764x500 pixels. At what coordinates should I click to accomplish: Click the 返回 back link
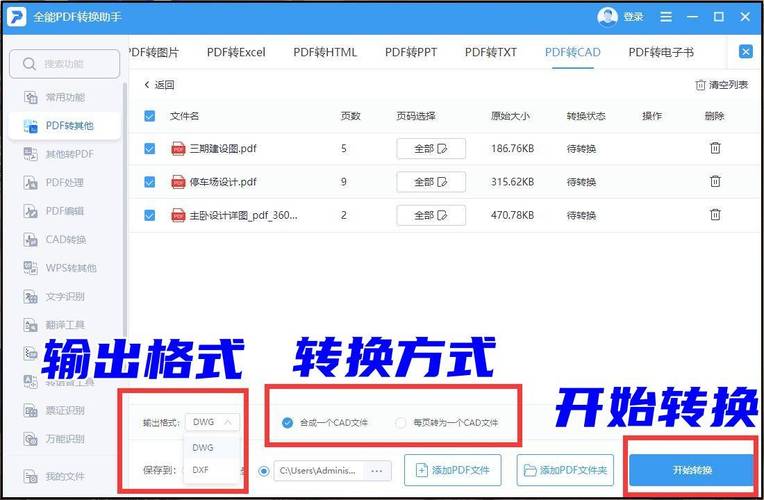[x=159, y=85]
